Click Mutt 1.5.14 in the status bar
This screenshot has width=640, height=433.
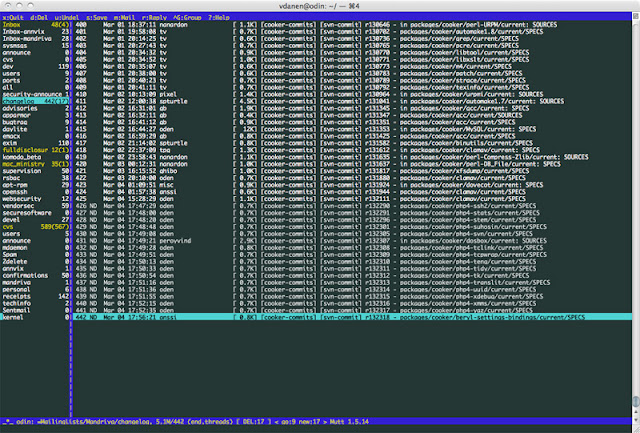[x=348, y=422]
